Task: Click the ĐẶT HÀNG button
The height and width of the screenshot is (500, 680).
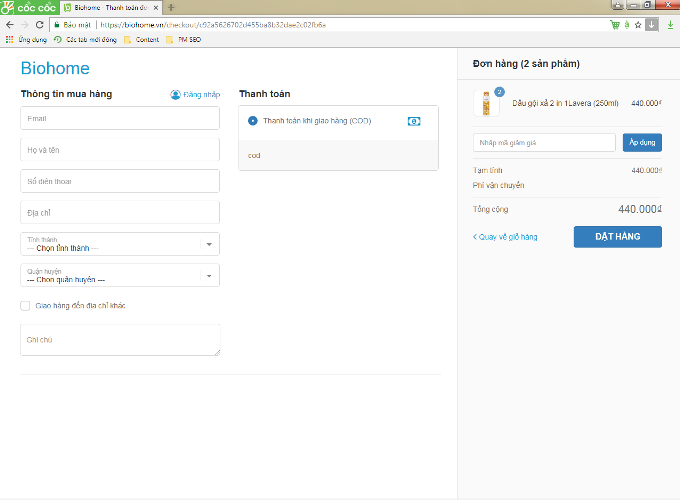Action: click(x=617, y=237)
